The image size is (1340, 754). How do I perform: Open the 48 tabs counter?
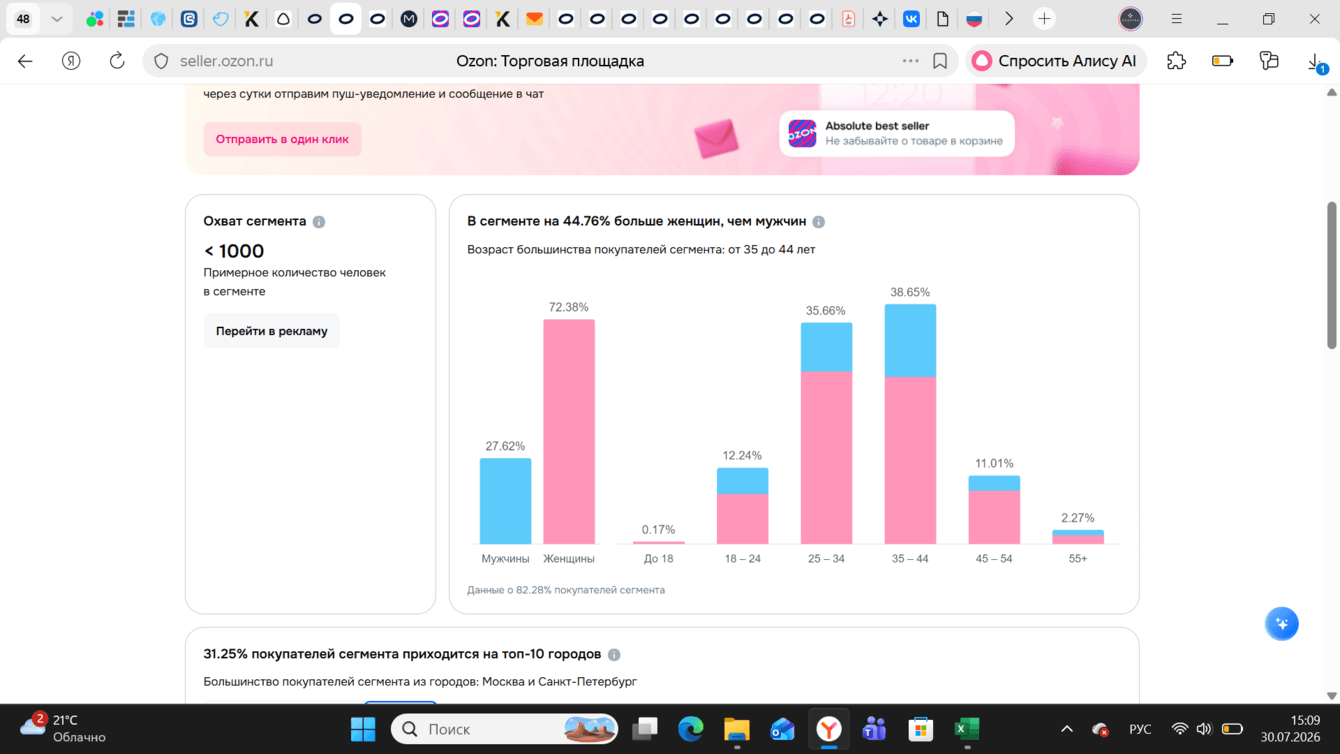[x=23, y=19]
